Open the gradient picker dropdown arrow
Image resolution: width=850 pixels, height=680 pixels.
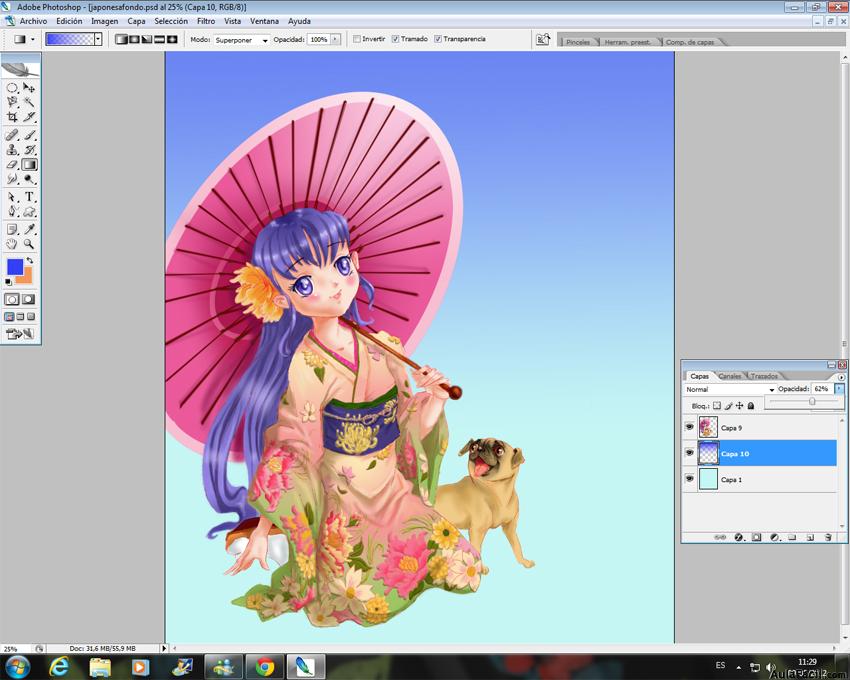pos(98,39)
